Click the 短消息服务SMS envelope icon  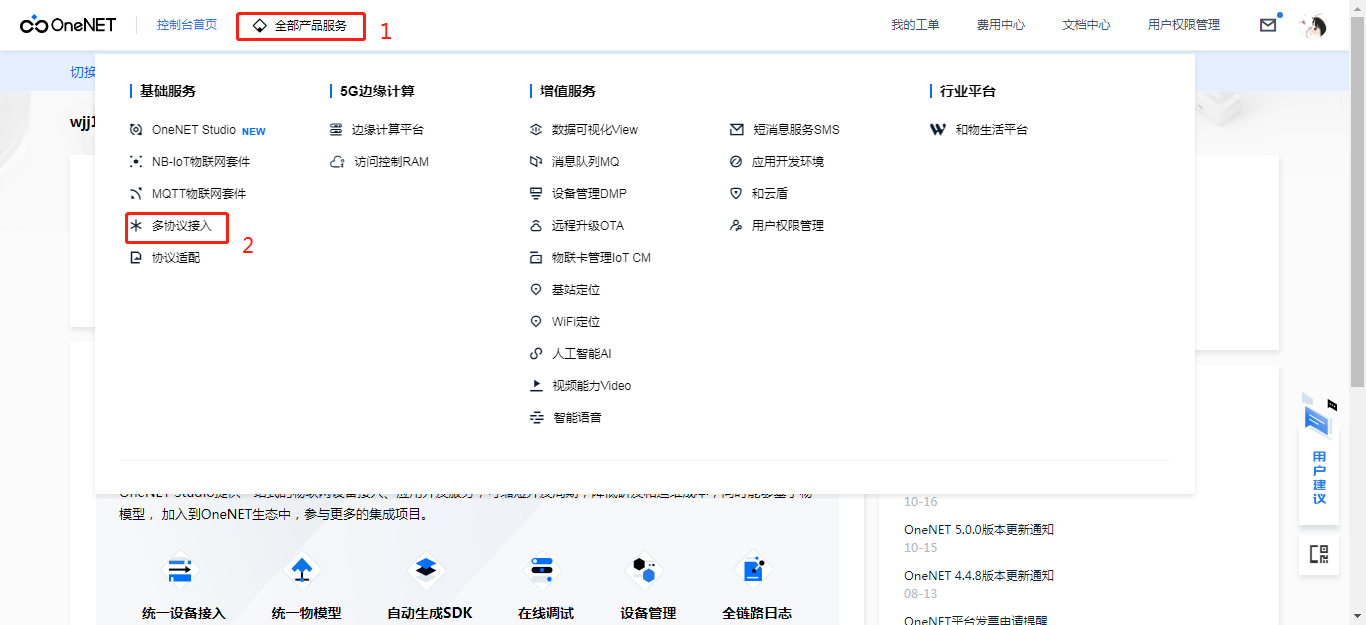[737, 130]
